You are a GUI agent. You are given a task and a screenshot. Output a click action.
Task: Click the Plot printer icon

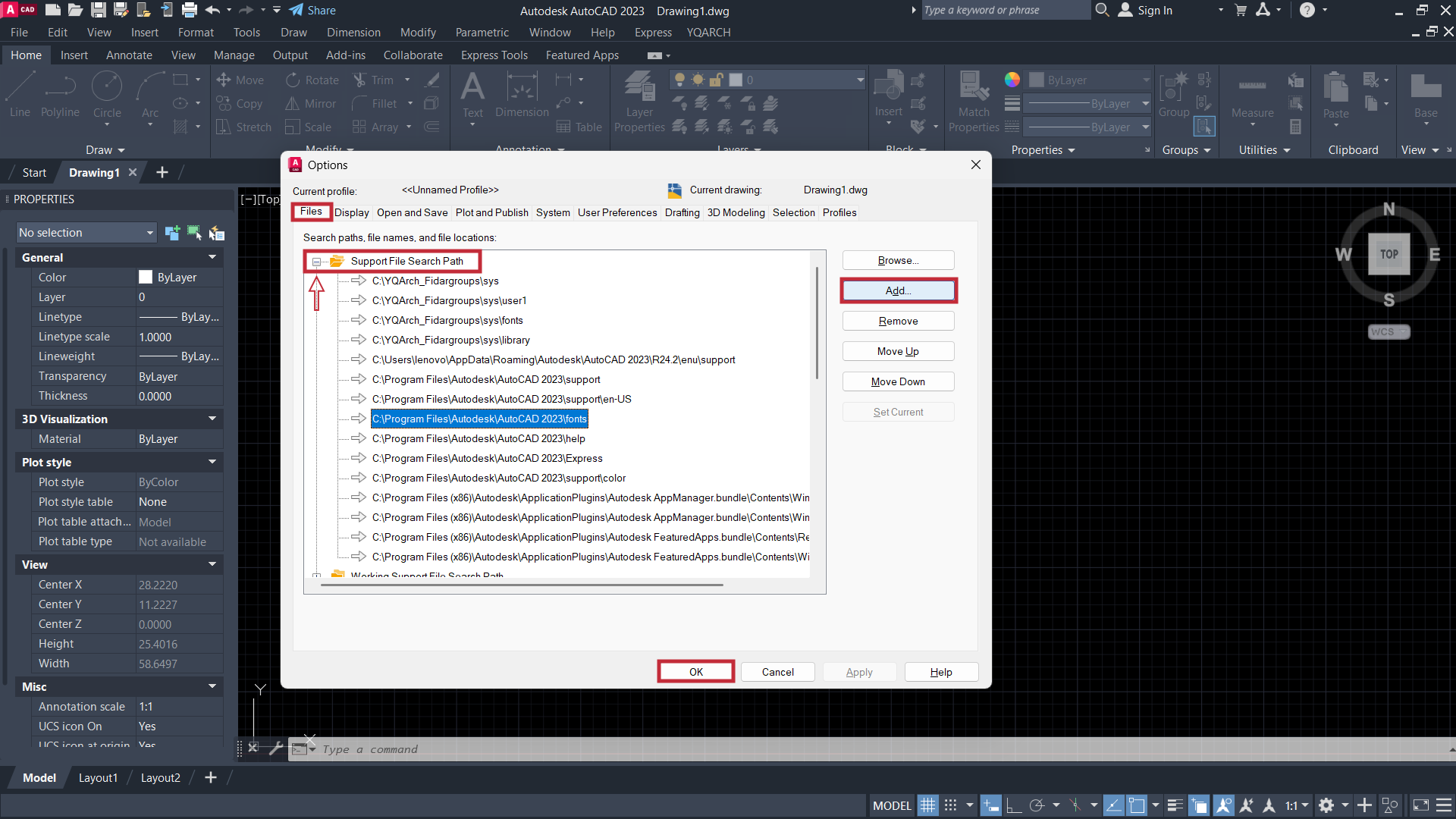coord(190,10)
